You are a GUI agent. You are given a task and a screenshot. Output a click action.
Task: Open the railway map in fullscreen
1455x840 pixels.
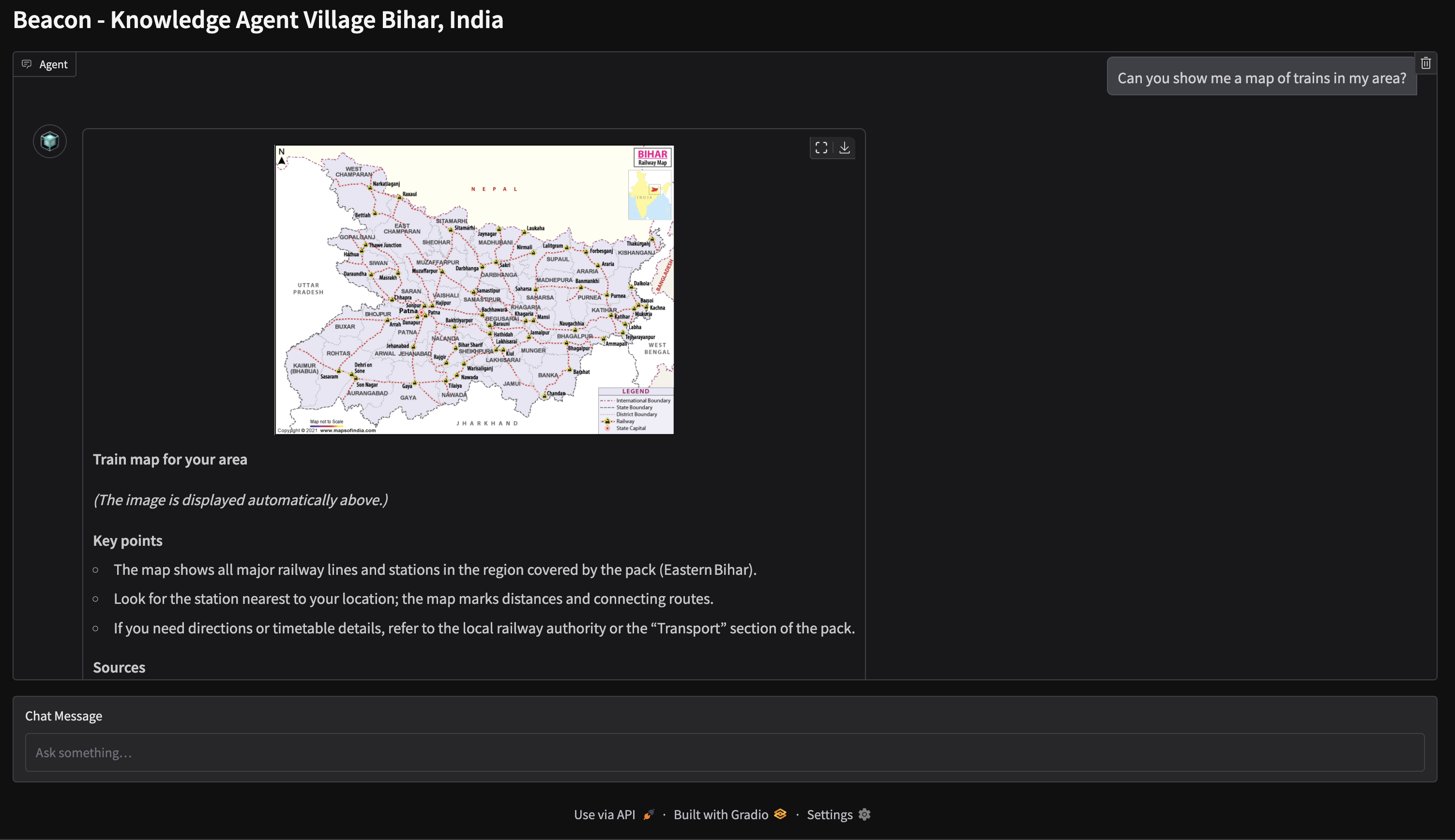click(821, 148)
